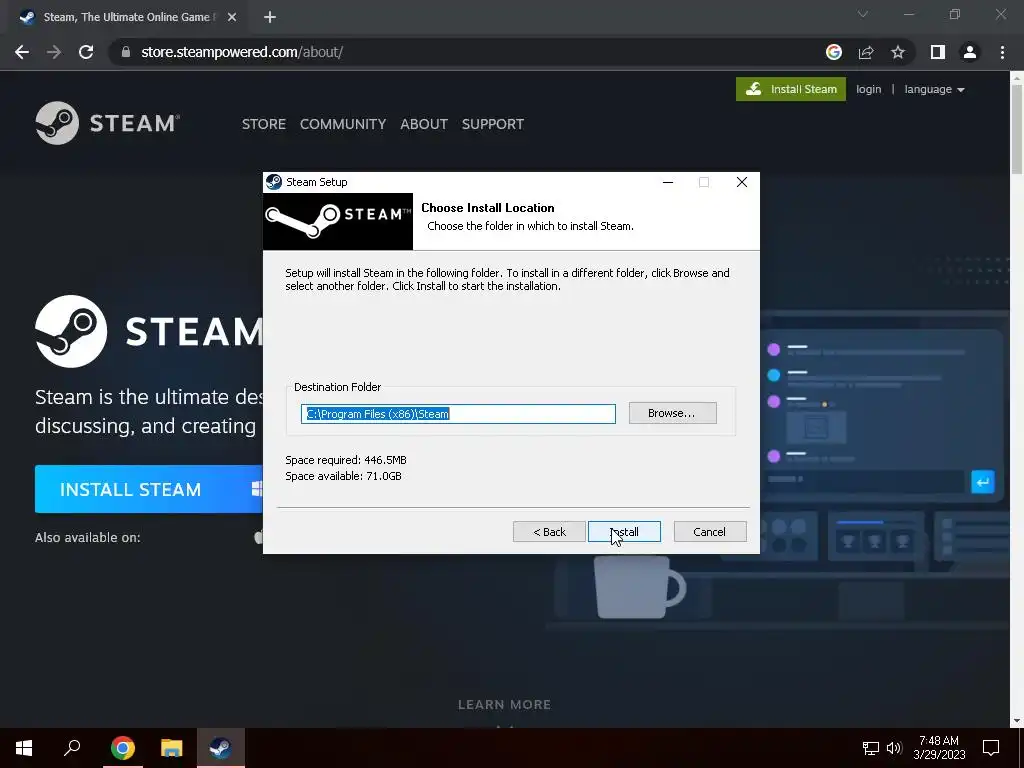
Task: Click the Install button in Steam Setup
Action: click(x=624, y=532)
